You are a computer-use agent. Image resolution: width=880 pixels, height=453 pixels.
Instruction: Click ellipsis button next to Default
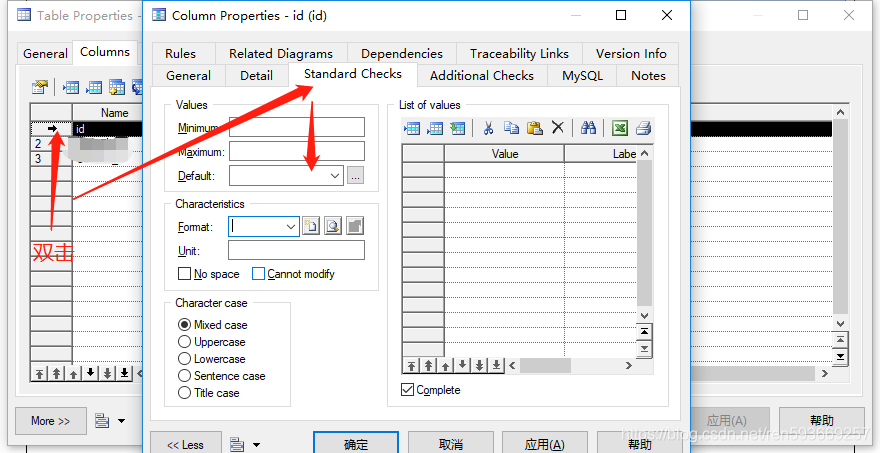tap(355, 176)
